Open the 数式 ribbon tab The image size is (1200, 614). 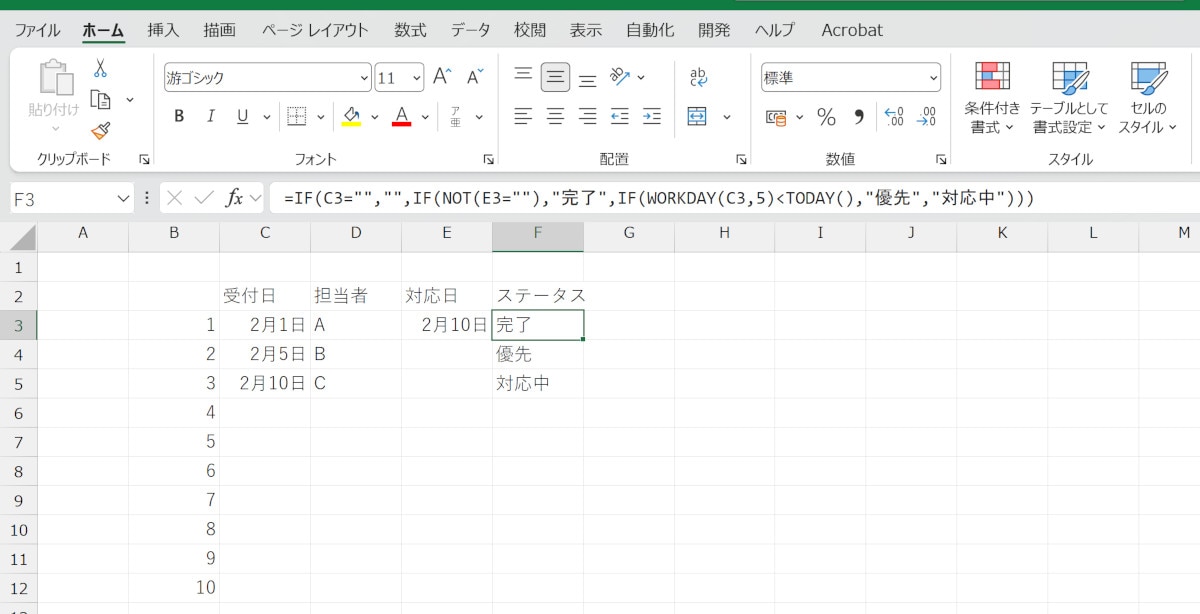410,30
